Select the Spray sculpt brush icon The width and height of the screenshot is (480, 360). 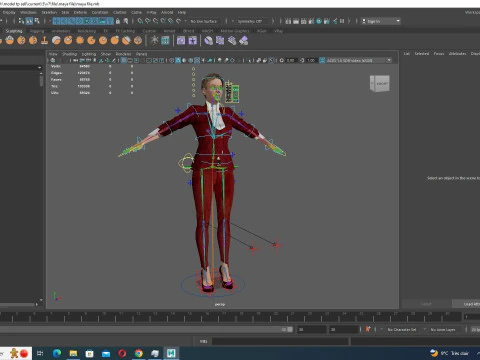68,41
